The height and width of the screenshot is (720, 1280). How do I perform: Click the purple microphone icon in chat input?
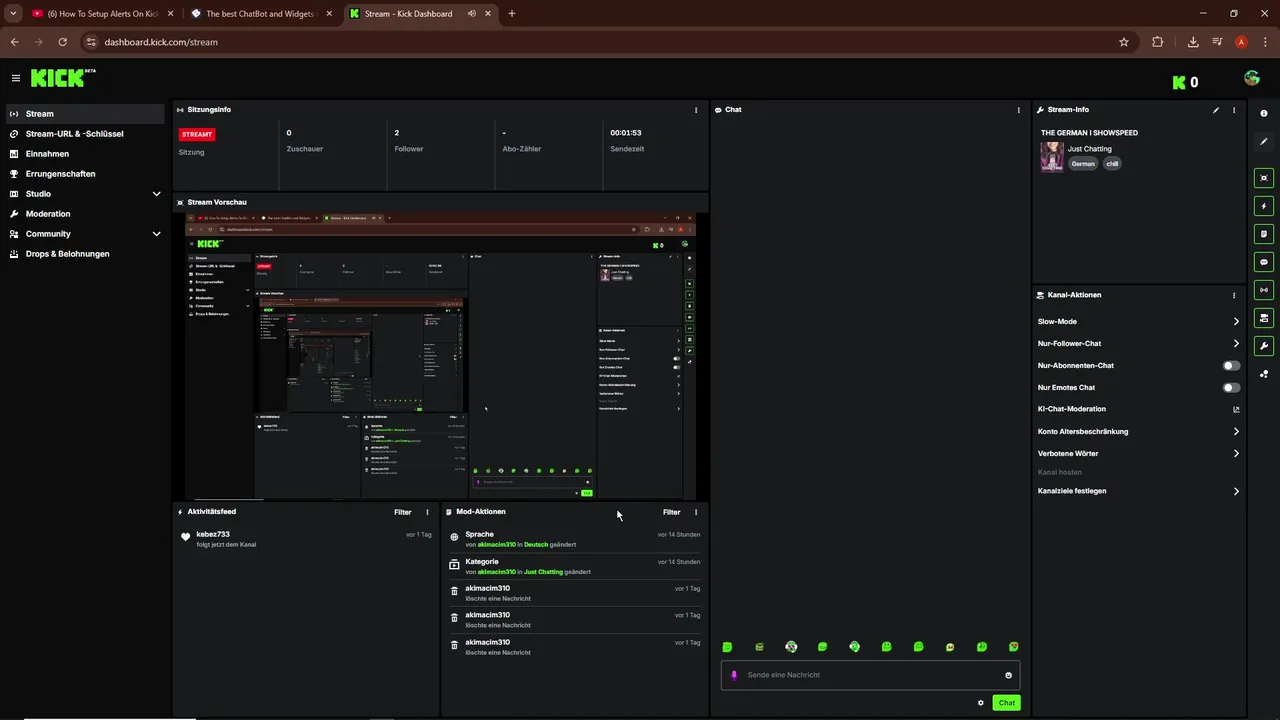tap(734, 675)
